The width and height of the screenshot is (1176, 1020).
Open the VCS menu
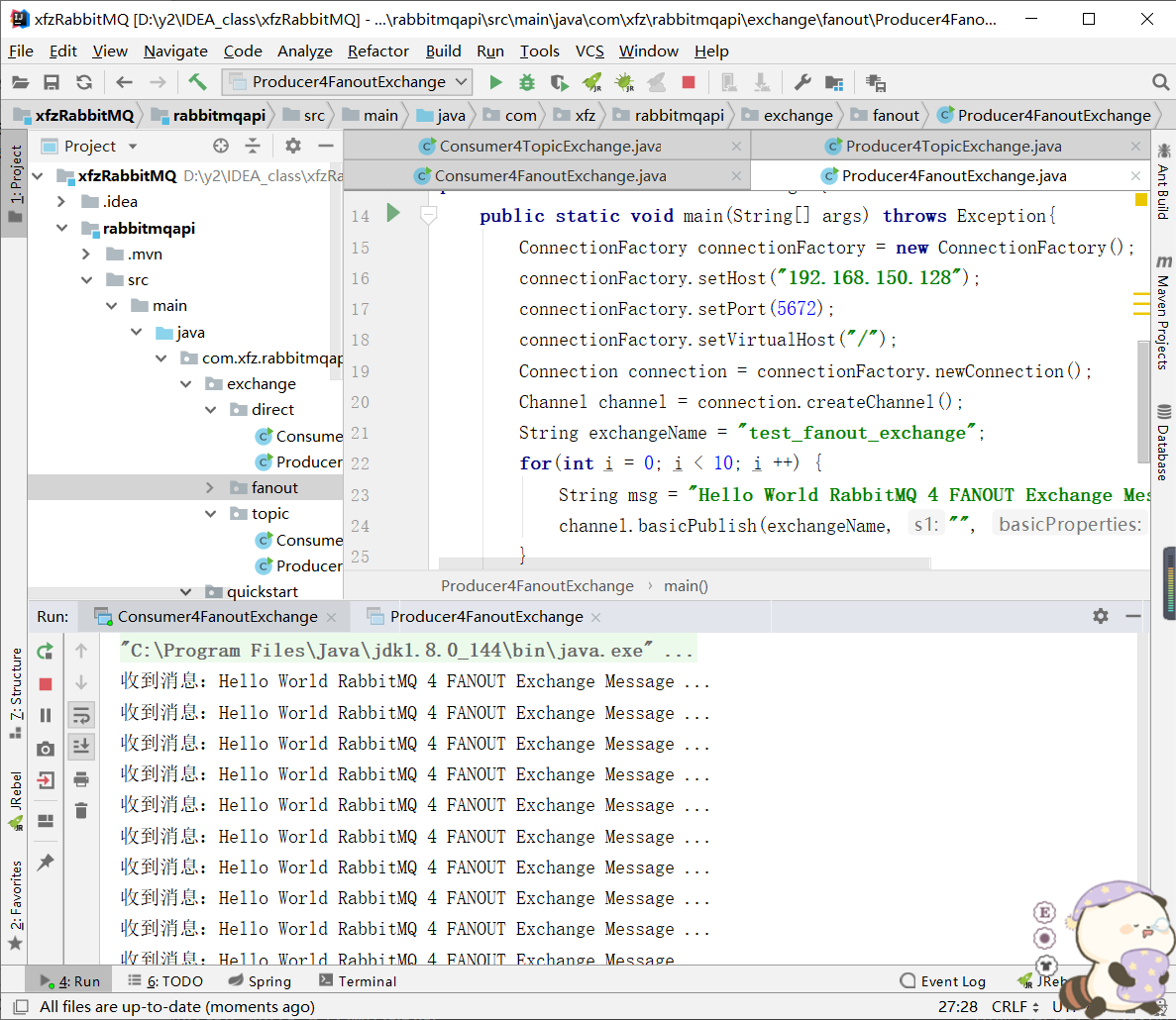pyautogui.click(x=589, y=51)
